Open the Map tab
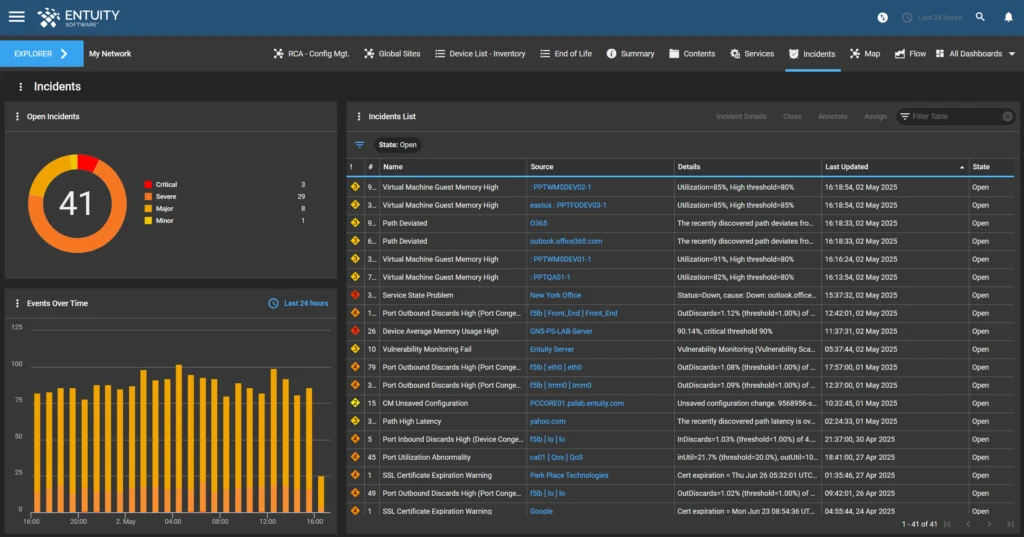Image resolution: width=1024 pixels, height=537 pixels. tap(865, 54)
